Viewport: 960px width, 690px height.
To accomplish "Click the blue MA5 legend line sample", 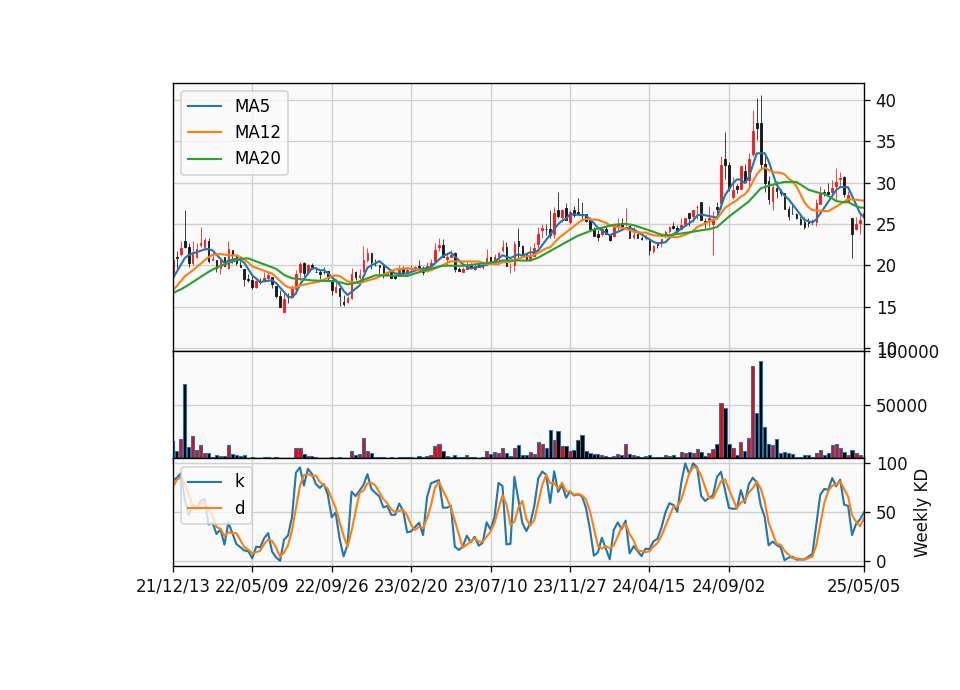I will (204, 107).
